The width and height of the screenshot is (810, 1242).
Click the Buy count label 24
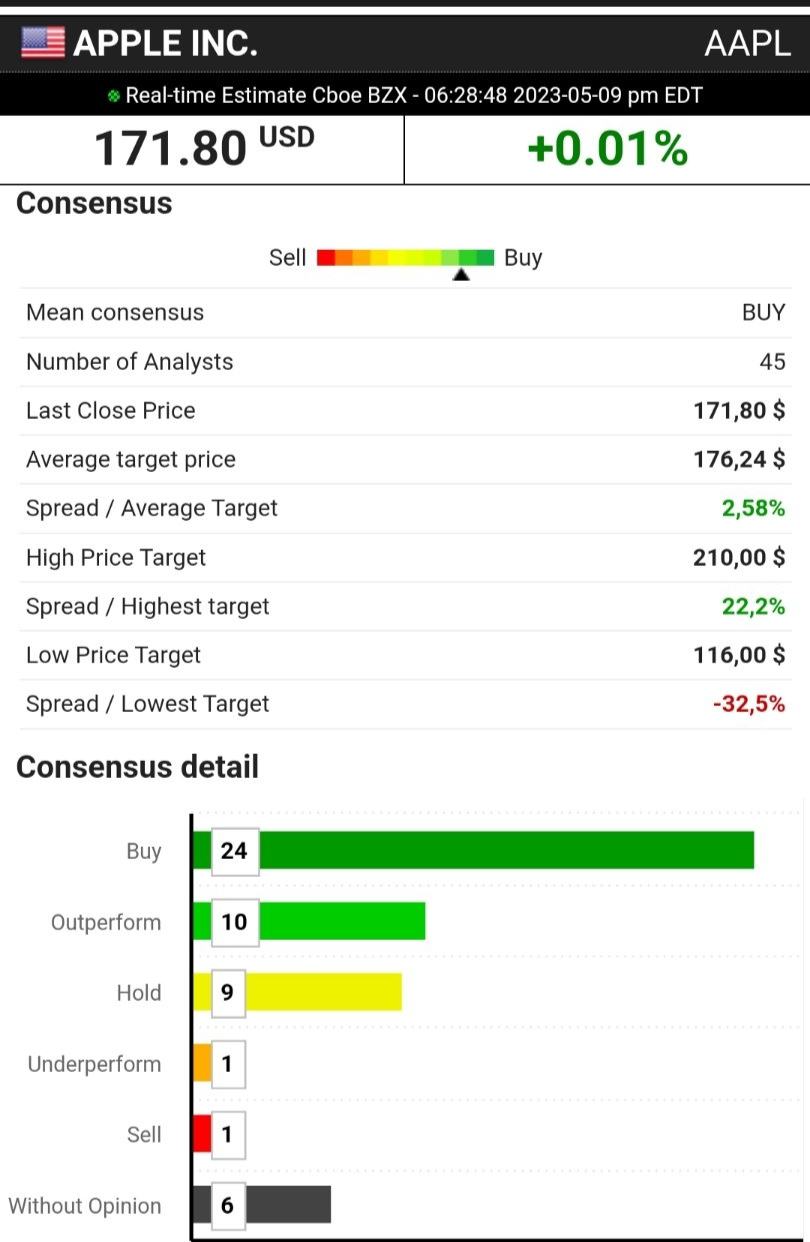(234, 851)
